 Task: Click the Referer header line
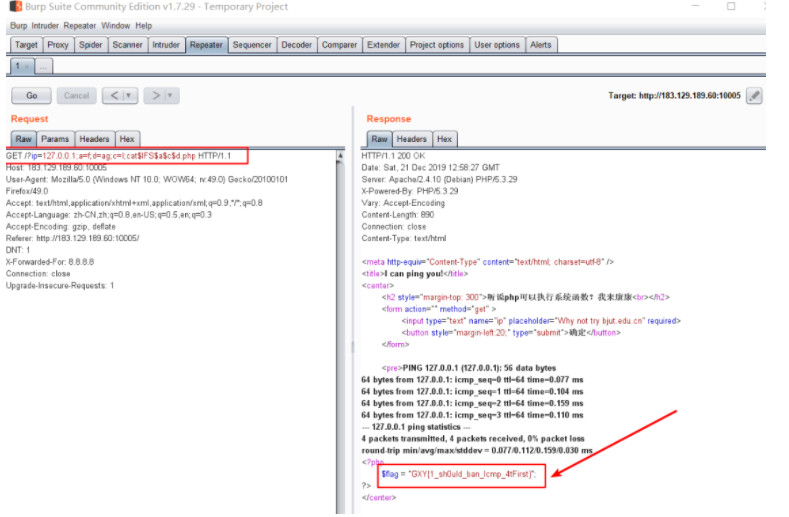coord(72,239)
